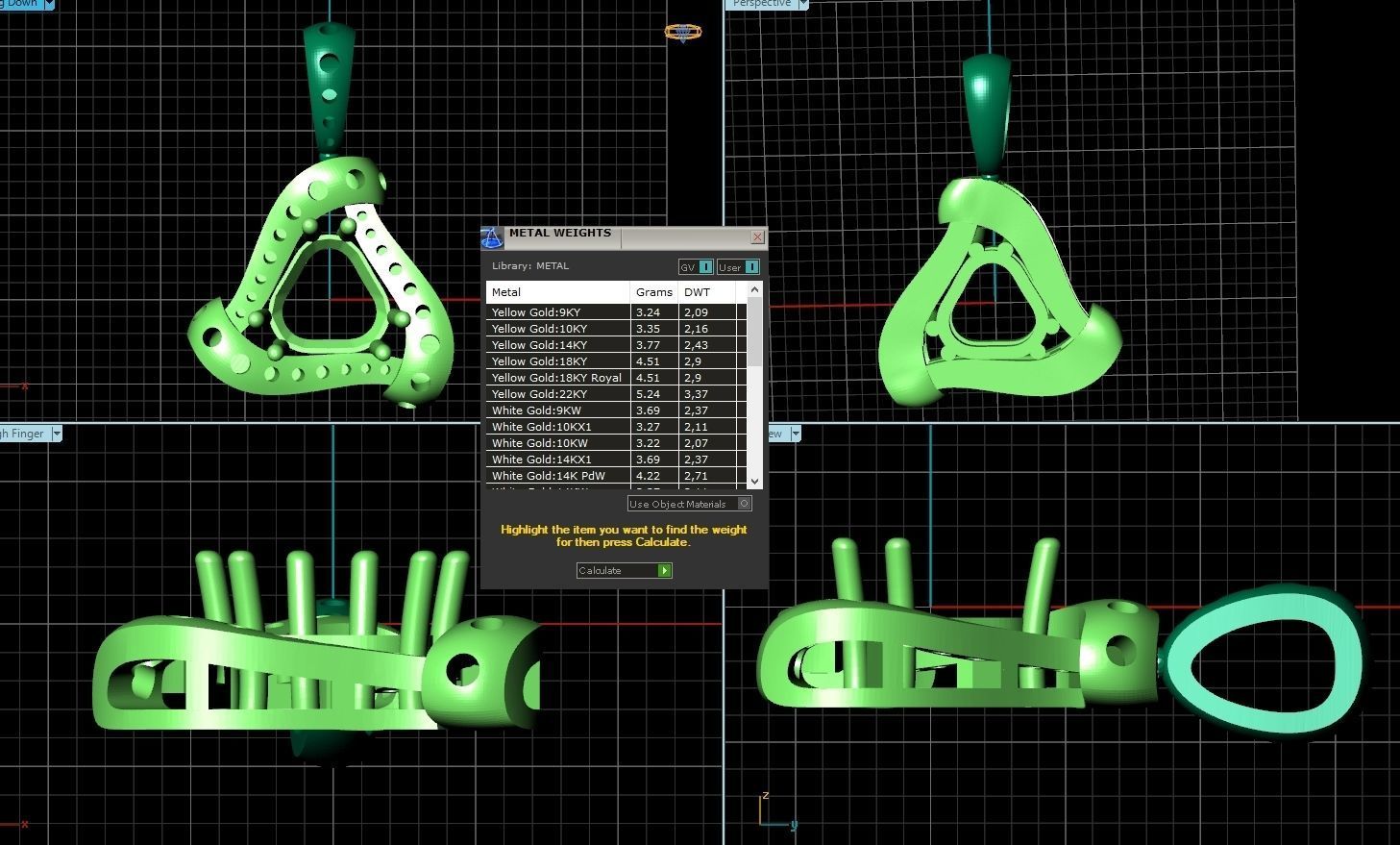This screenshot has height=845, width=1400.
Task: Click the orange gem icon in top viewport
Action: coord(682,33)
